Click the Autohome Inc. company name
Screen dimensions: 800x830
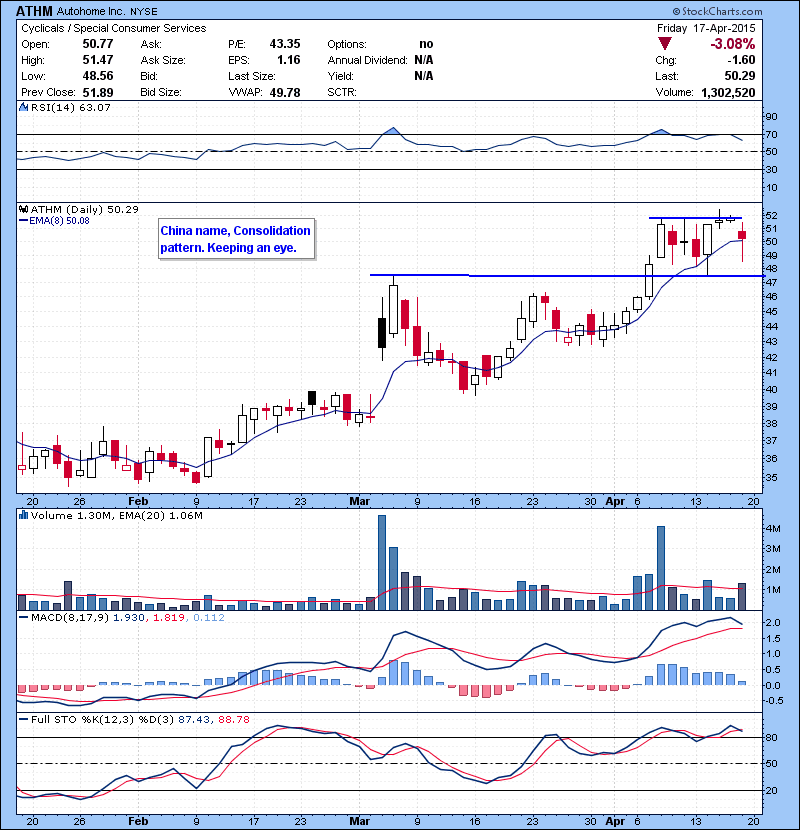point(91,11)
